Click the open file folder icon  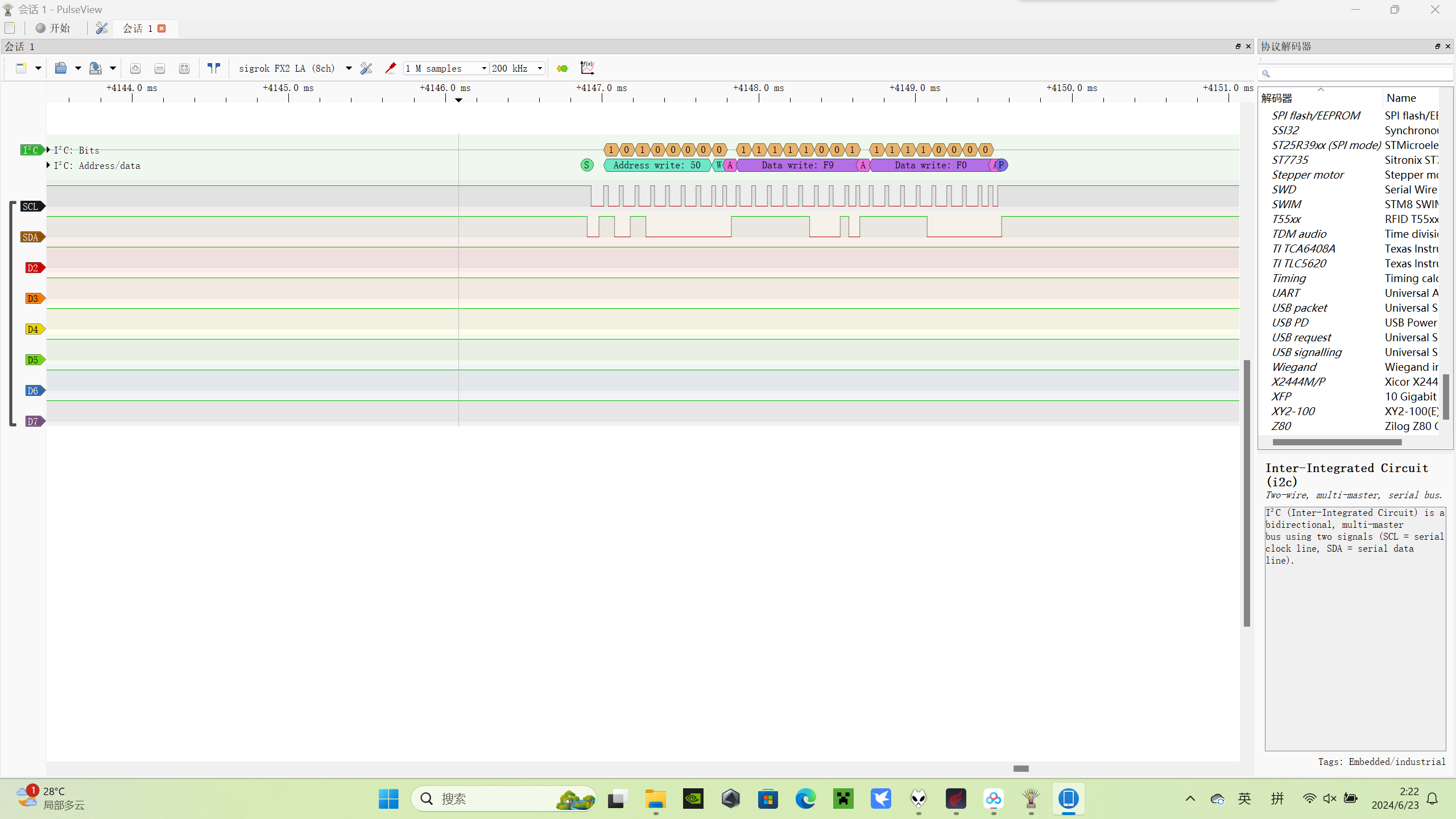[x=61, y=68]
